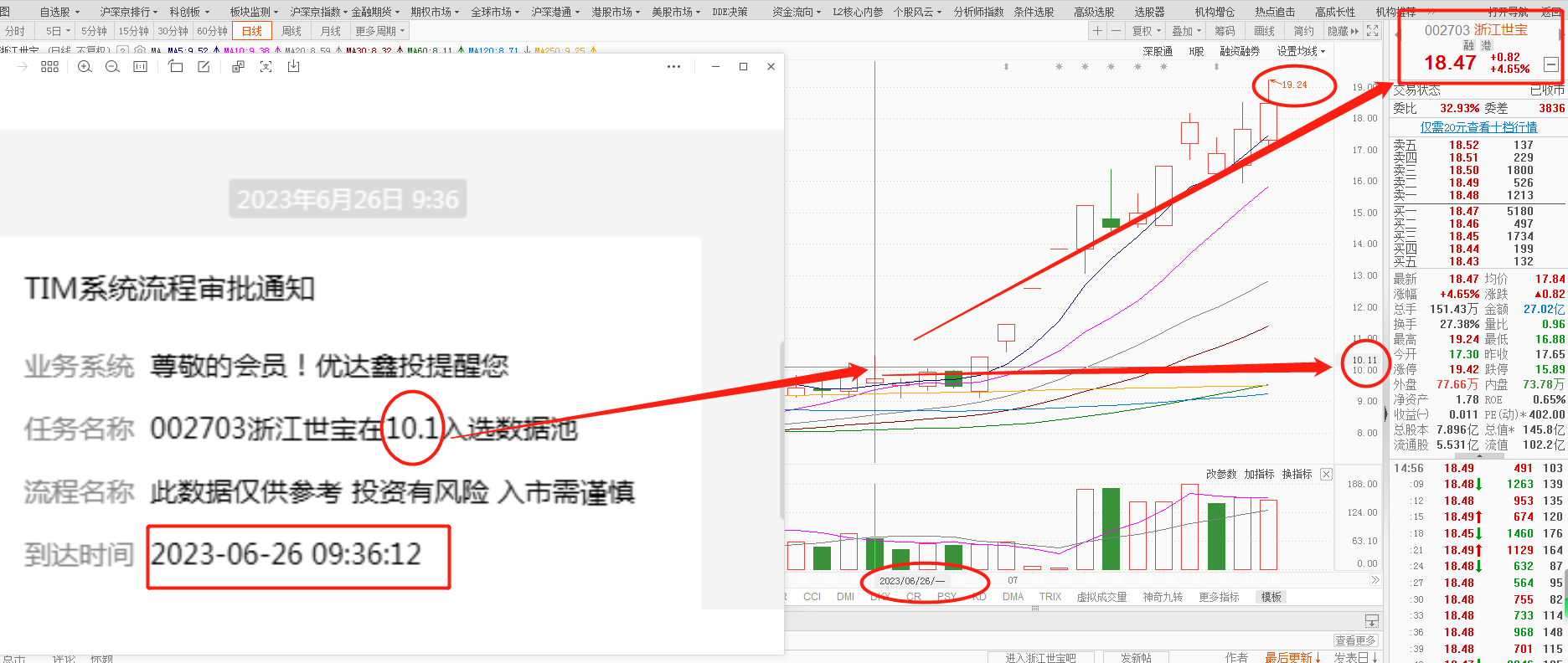
Task: Open the three-dot more options menu
Action: pyautogui.click(x=673, y=67)
